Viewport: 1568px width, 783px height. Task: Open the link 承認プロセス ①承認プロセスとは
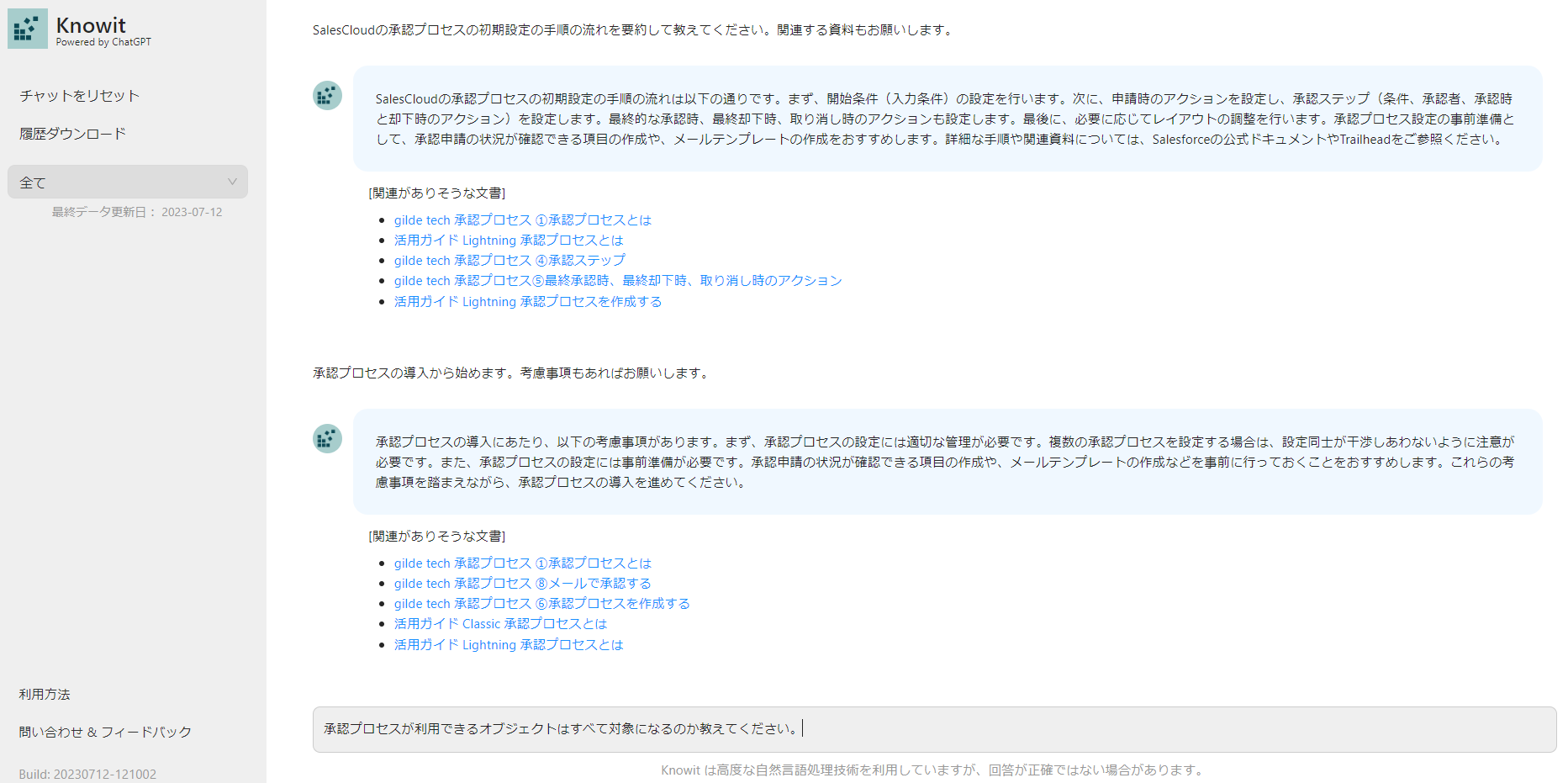[x=523, y=220]
